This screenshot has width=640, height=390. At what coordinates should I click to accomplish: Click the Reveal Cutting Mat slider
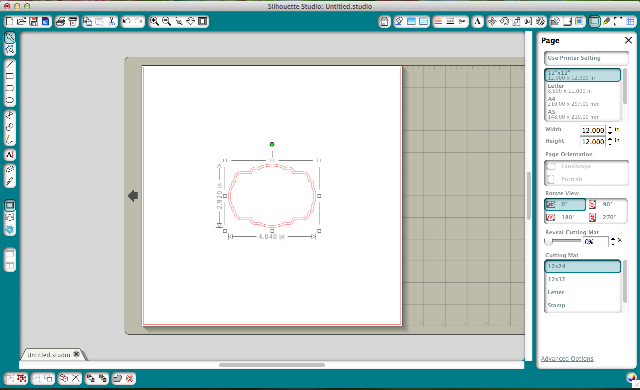click(562, 241)
